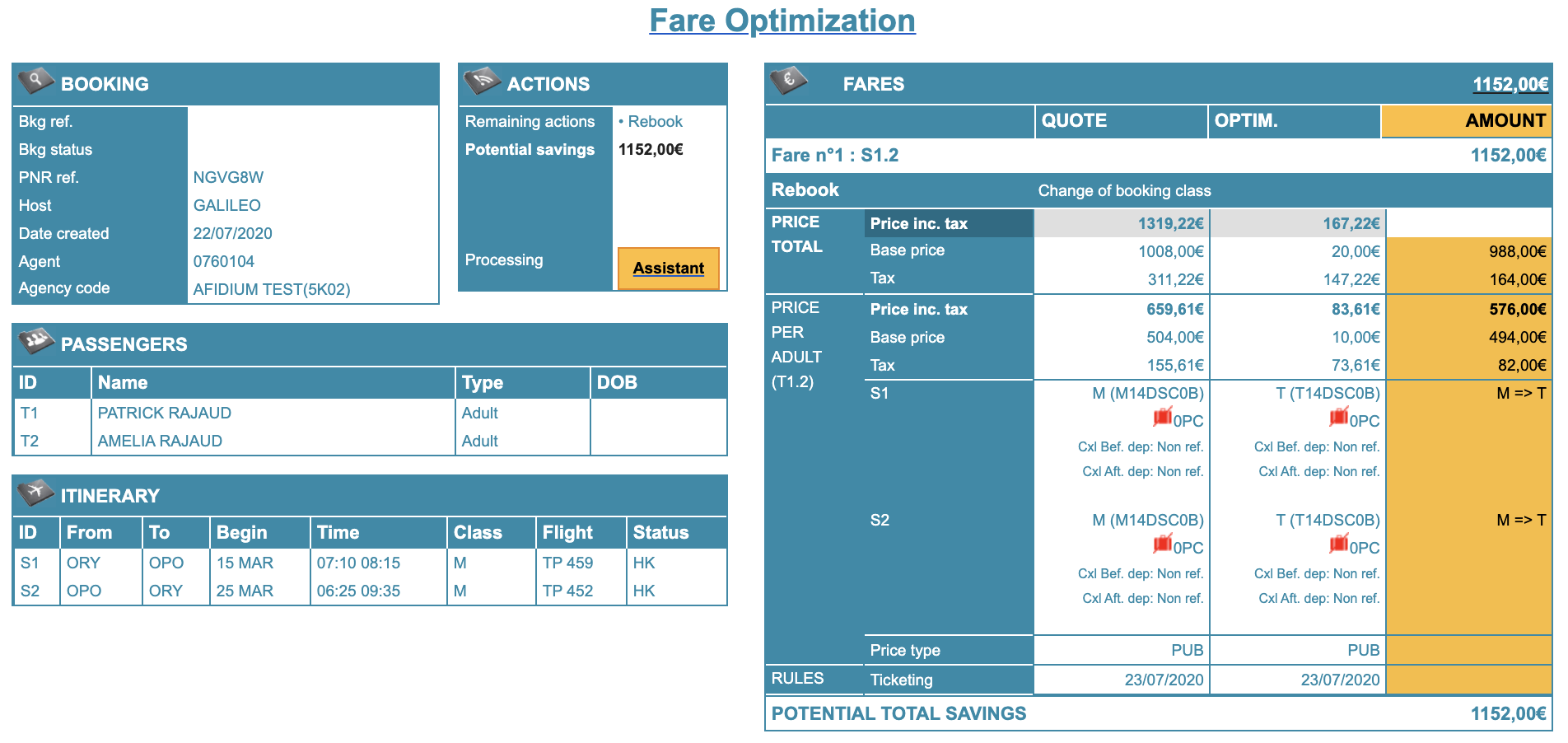Select the OPTIM. column header

pos(1246,121)
